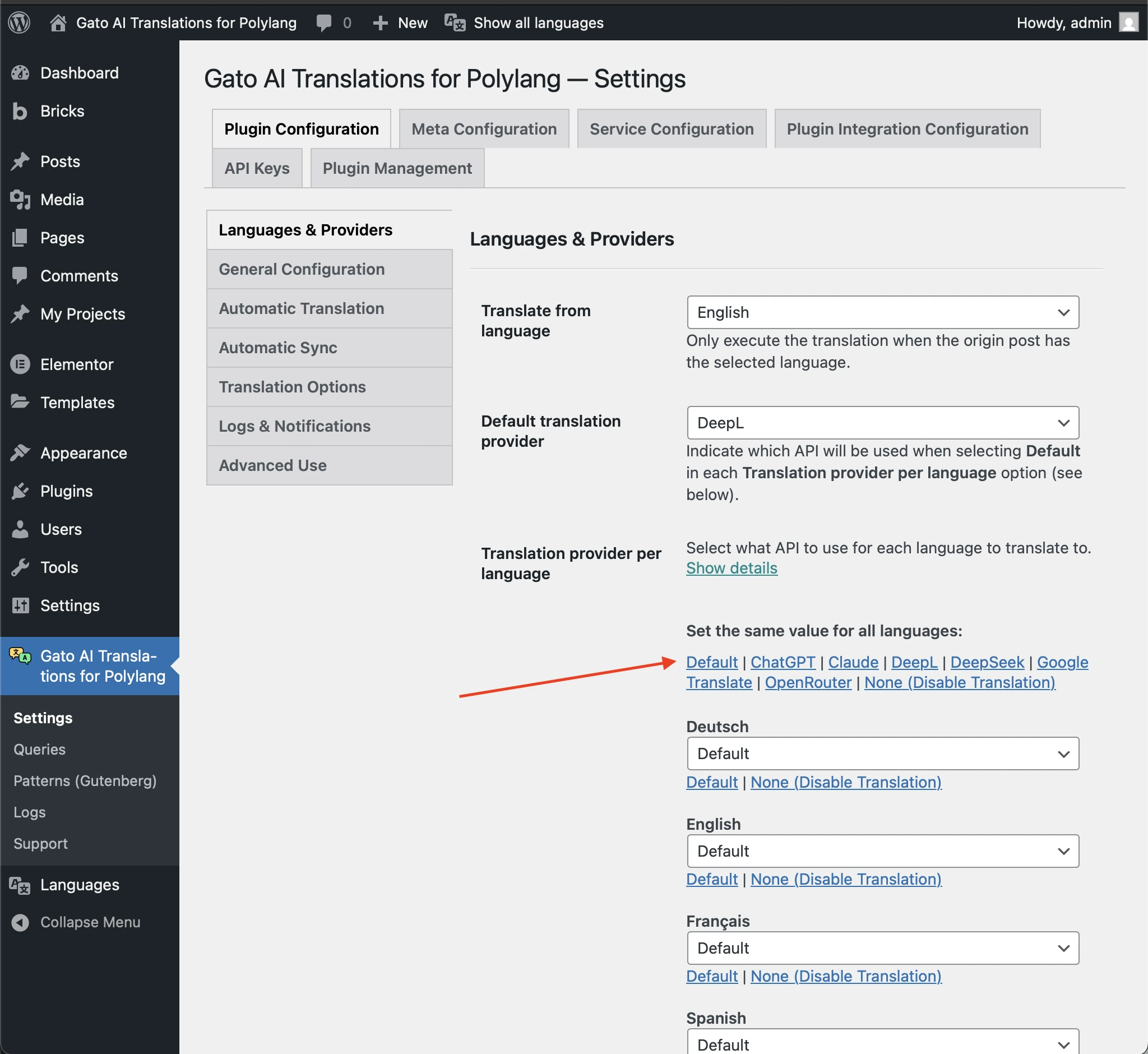Open Tools via the wrench icon
This screenshot has height=1054, width=1148.
click(x=20, y=567)
